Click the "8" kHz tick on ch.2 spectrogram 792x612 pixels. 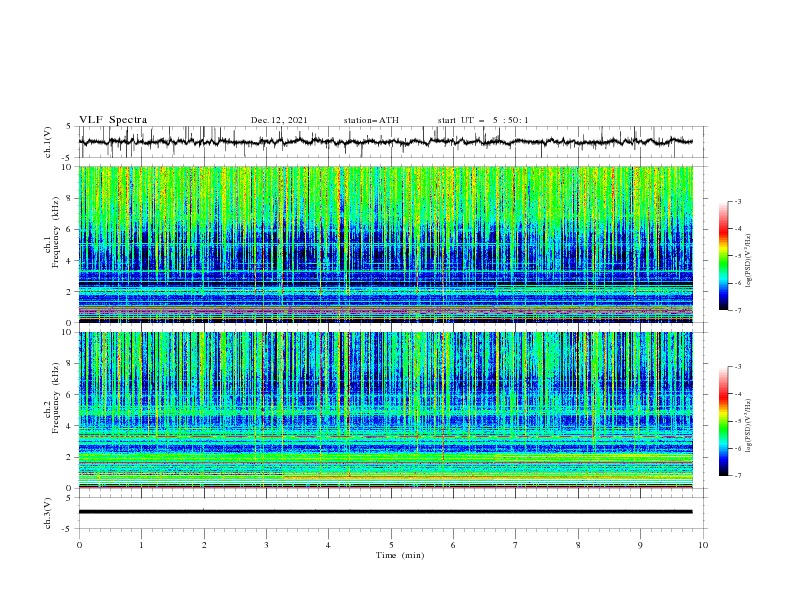pos(69,364)
